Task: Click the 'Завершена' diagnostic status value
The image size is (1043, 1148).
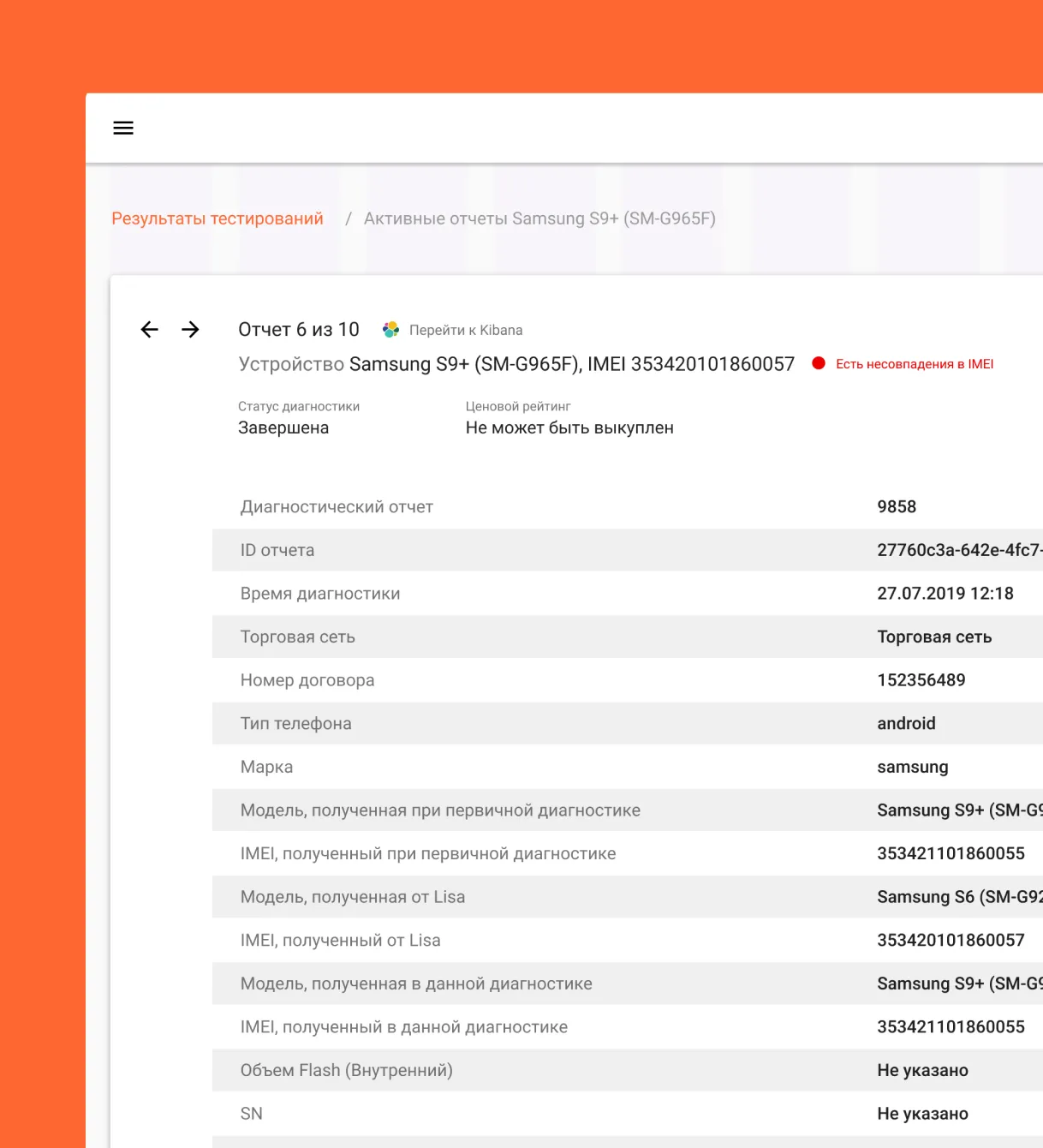Action: 283,428
